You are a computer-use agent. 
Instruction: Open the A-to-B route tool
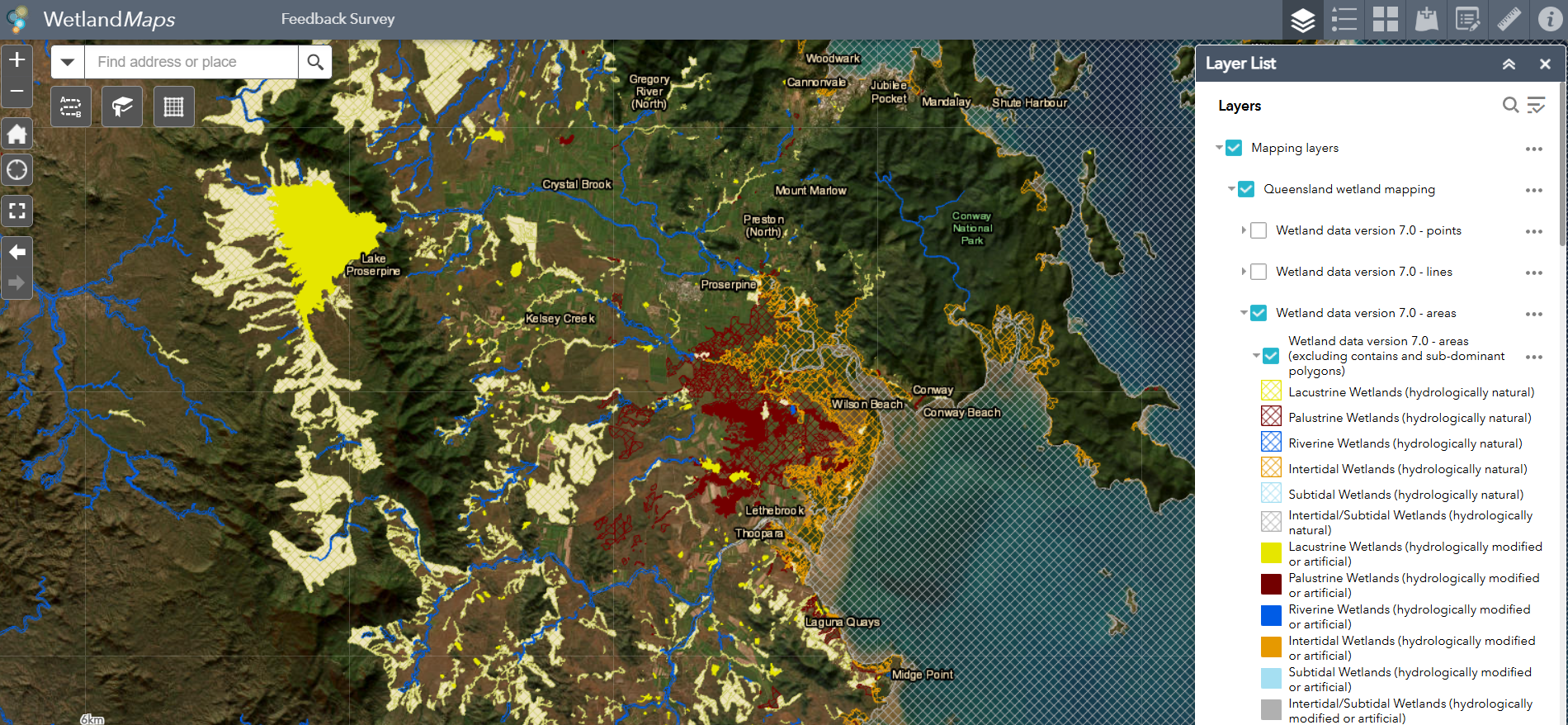tap(71, 107)
